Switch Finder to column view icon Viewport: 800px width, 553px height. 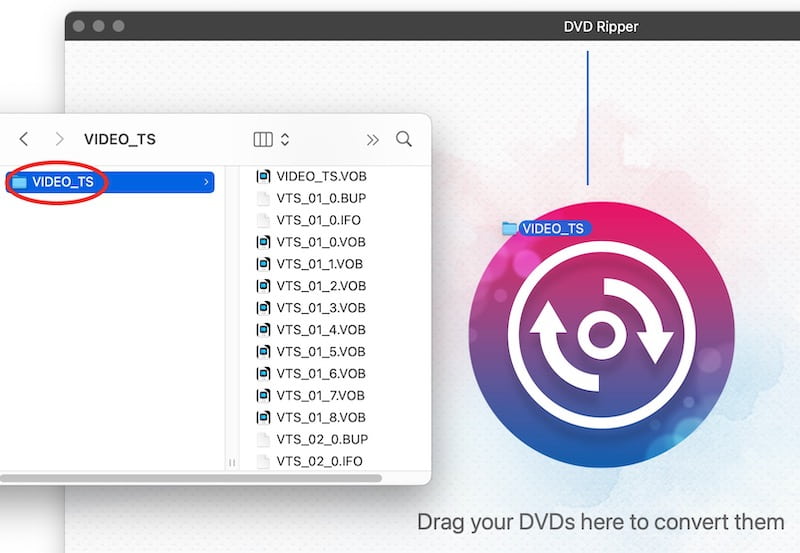tap(263, 139)
